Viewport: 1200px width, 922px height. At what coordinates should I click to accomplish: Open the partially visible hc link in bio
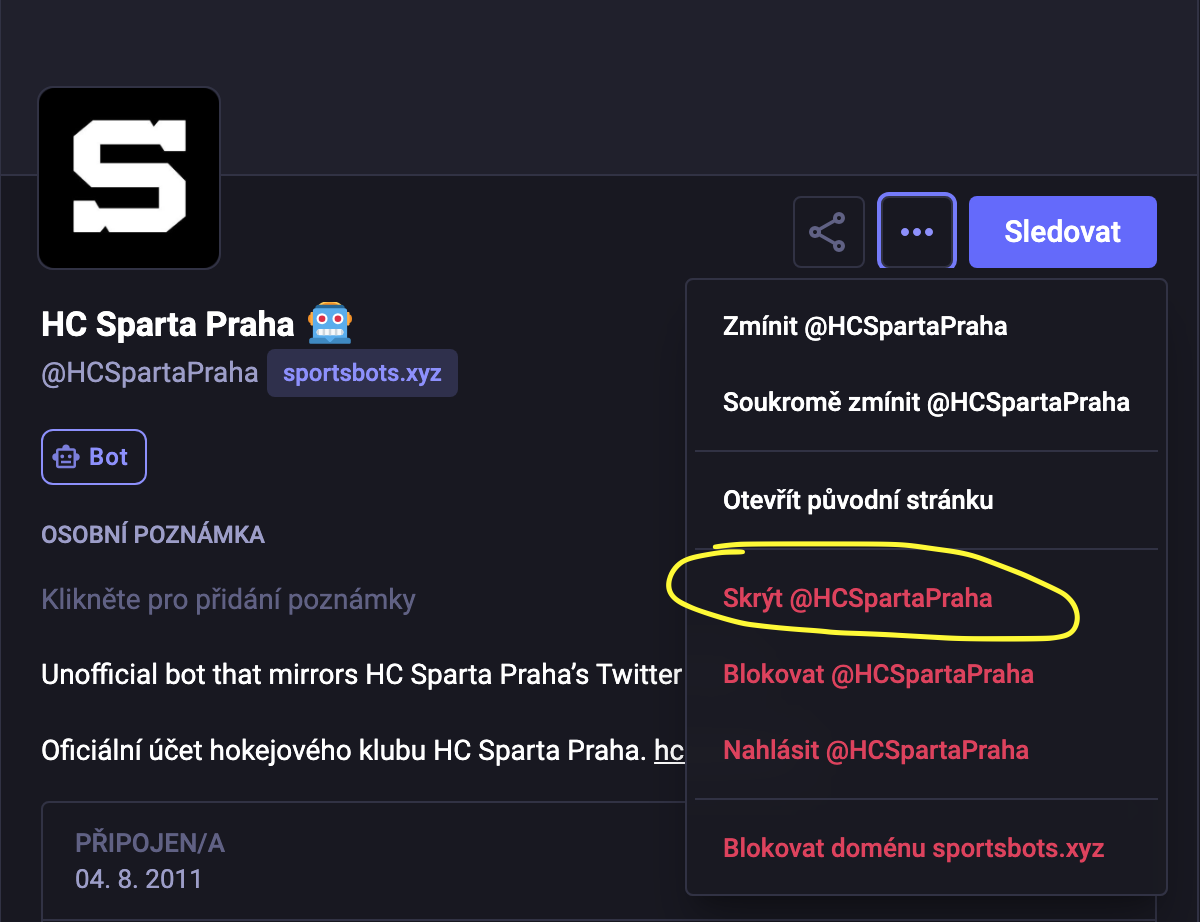669,750
